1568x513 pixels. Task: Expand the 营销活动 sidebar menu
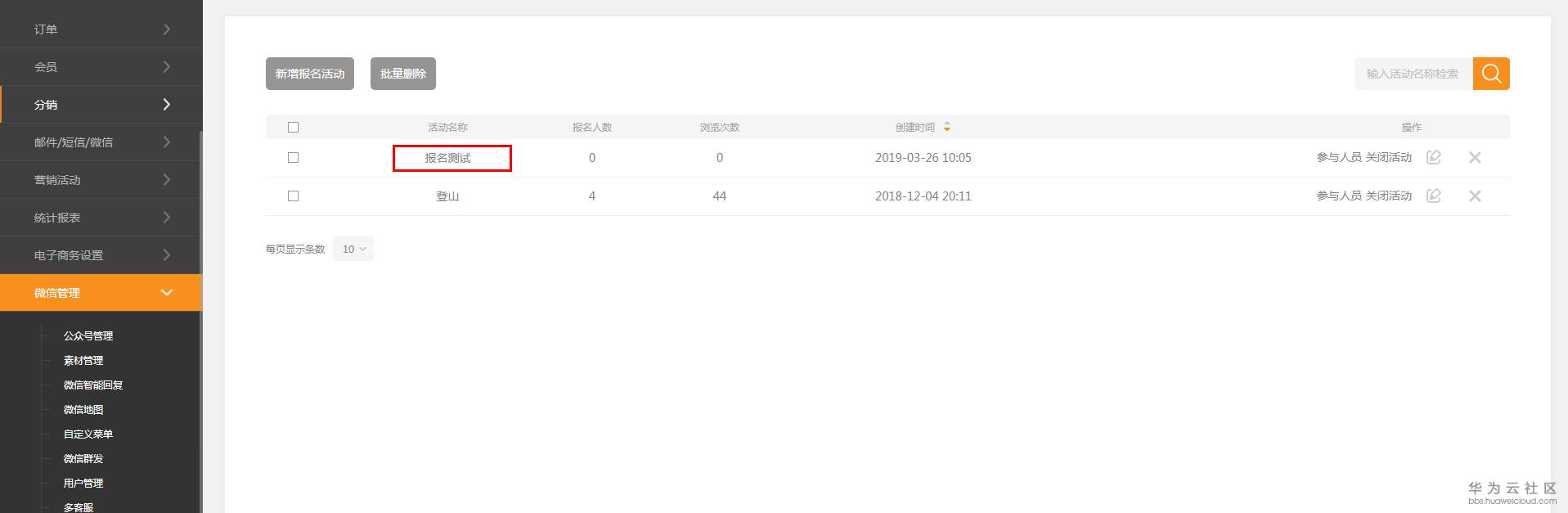(x=101, y=180)
